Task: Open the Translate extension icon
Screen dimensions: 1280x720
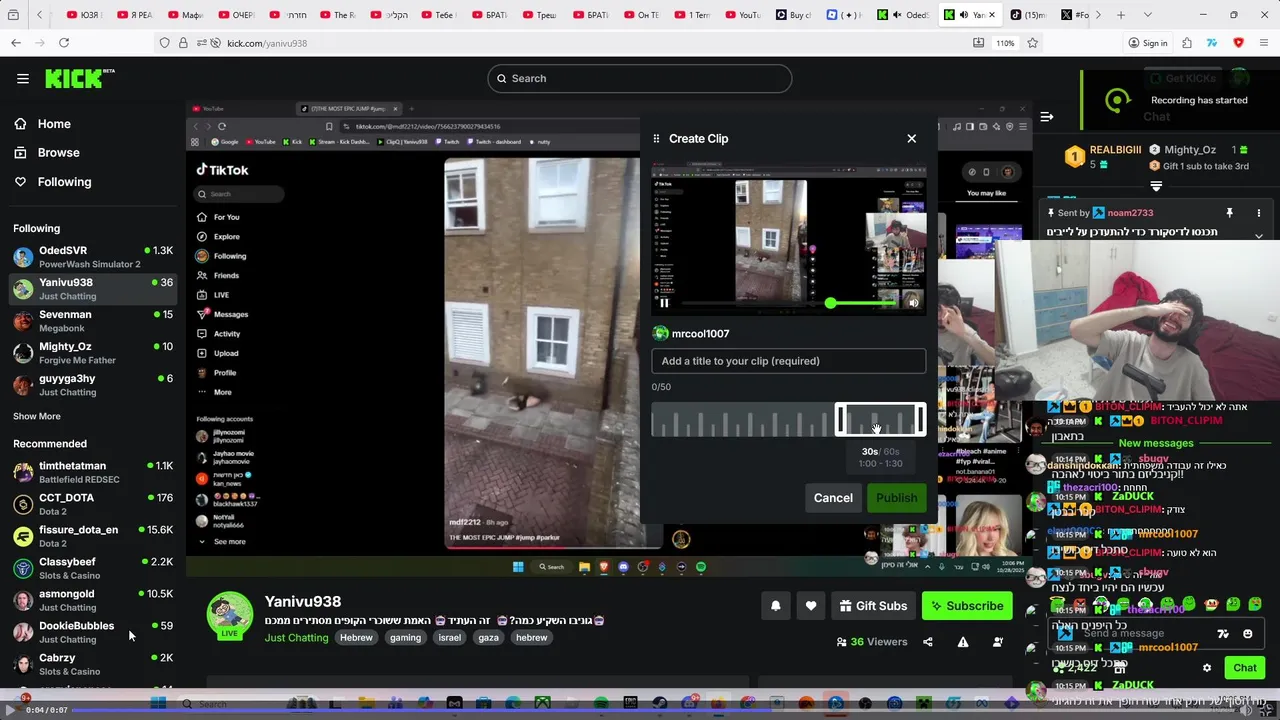Action: coord(1212,43)
